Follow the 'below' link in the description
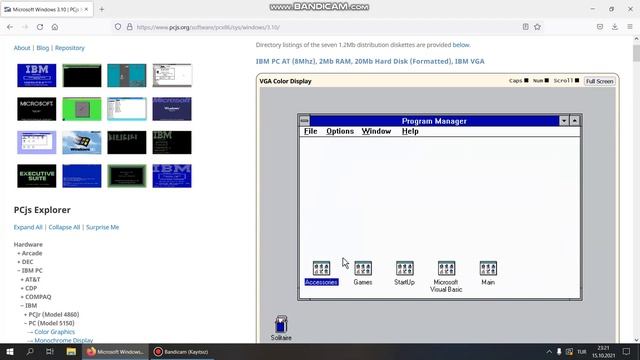Screen dimensions: 640x360 click(x=461, y=45)
